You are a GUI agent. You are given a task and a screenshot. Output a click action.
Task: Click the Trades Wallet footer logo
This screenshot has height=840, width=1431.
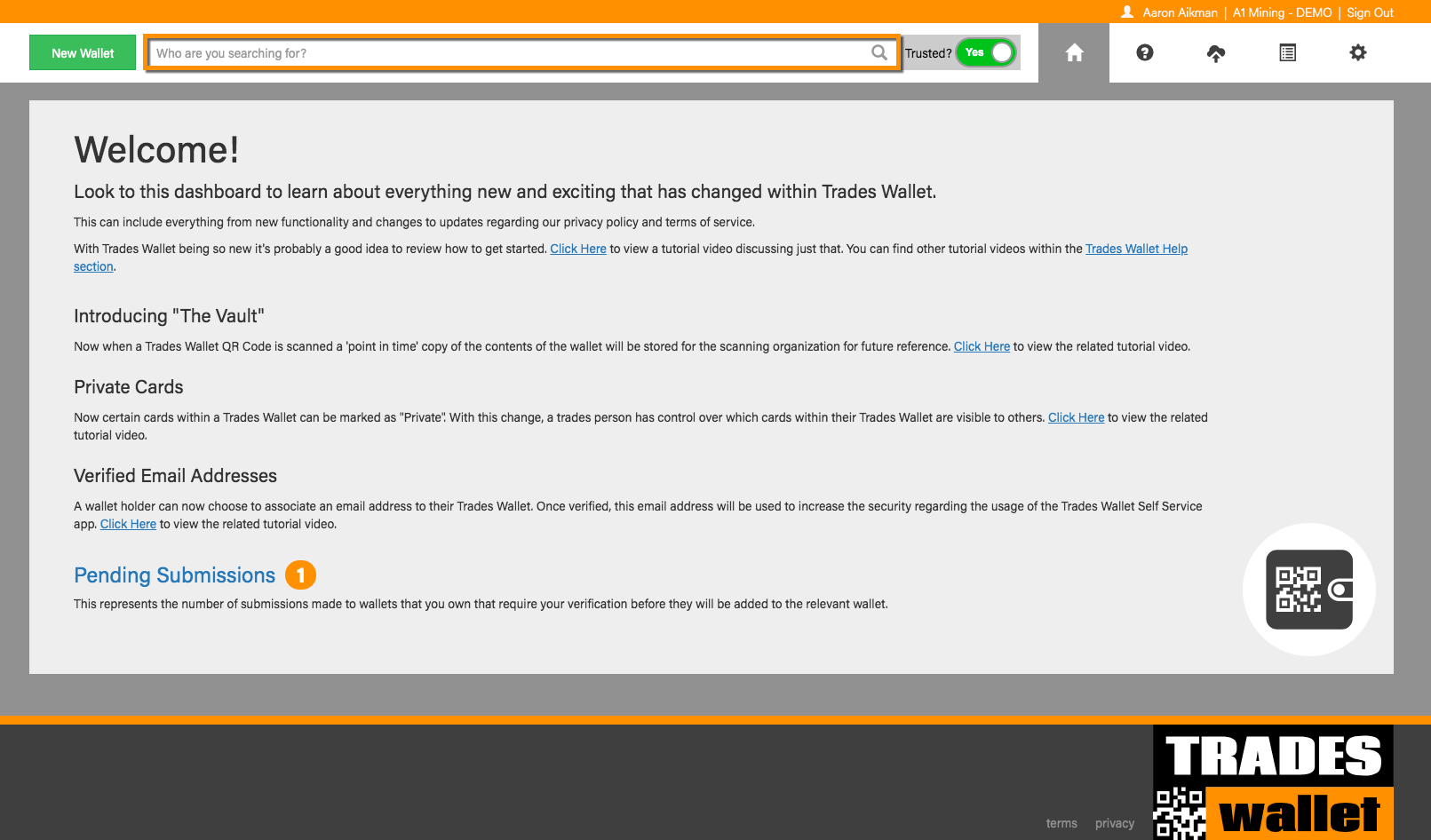[x=1273, y=782]
